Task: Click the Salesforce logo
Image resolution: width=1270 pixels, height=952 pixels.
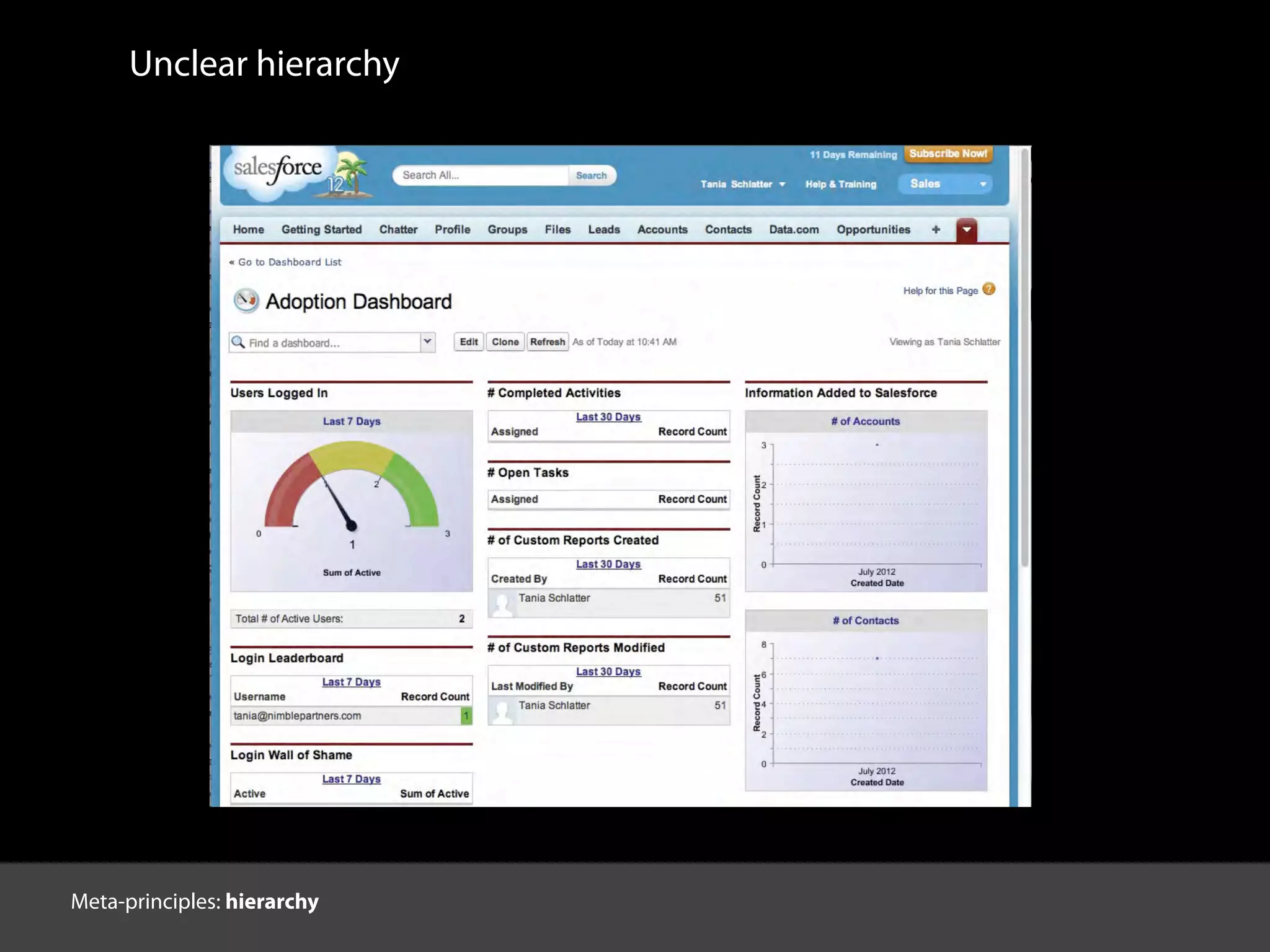Action: pyautogui.click(x=277, y=169)
